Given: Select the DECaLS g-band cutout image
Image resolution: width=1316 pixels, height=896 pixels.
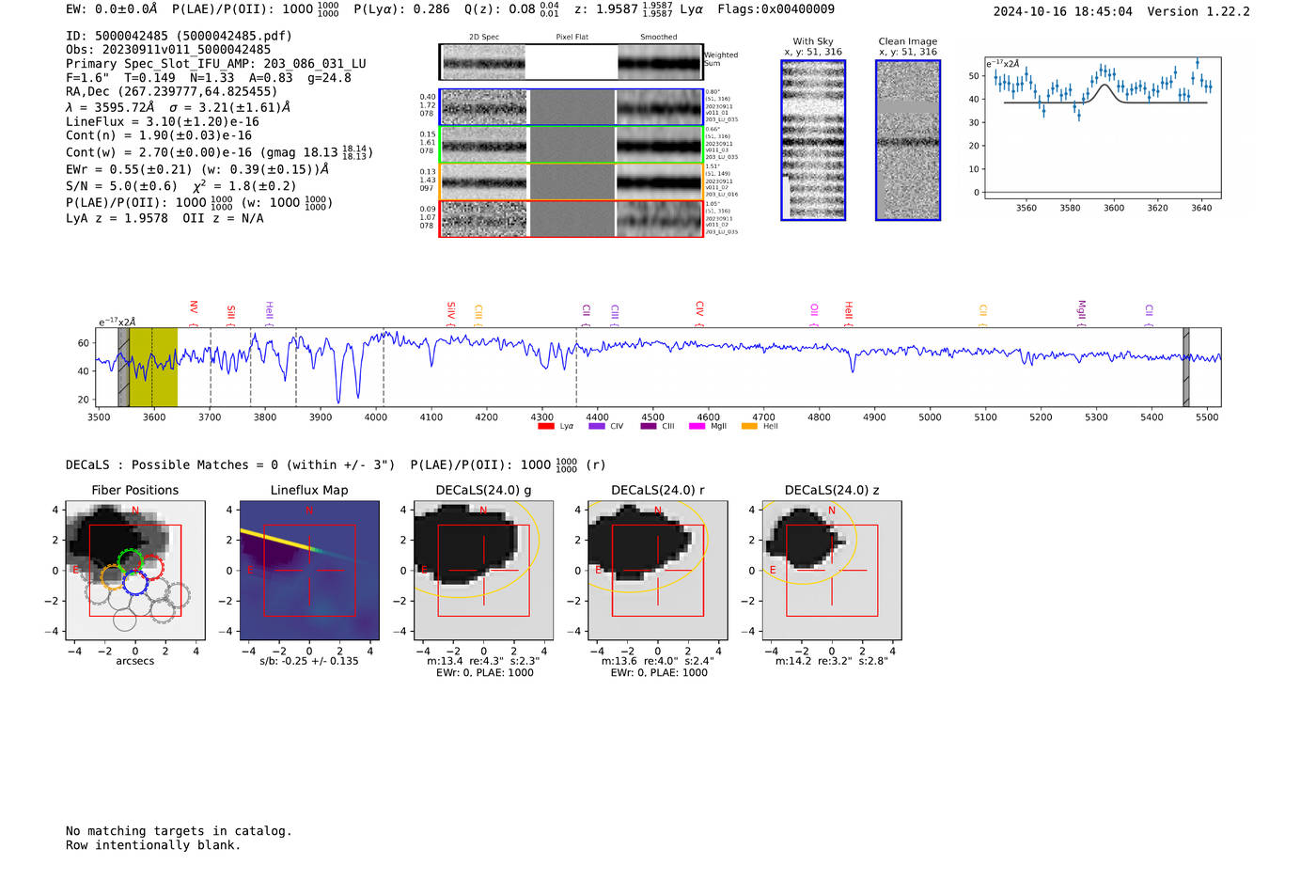Looking at the screenshot, I should (x=483, y=571).
